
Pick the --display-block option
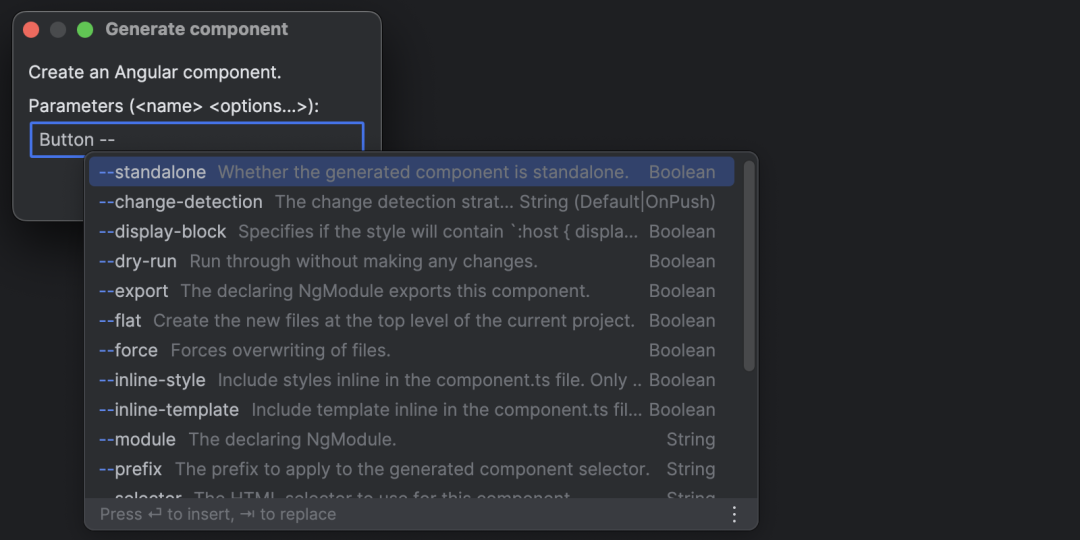(x=163, y=232)
